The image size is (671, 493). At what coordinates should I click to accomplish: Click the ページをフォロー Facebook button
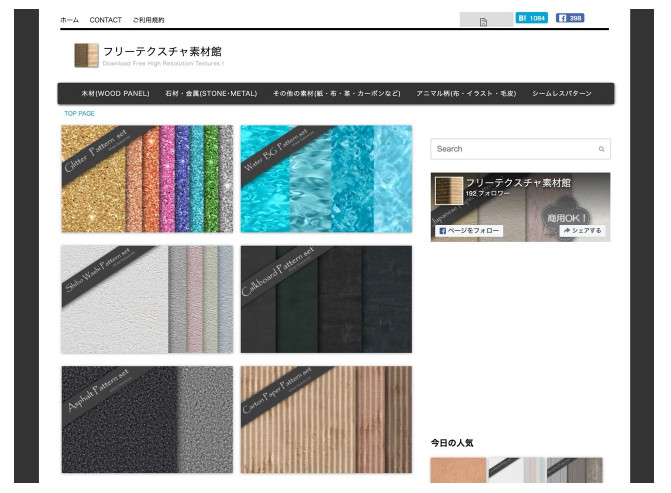coord(469,231)
